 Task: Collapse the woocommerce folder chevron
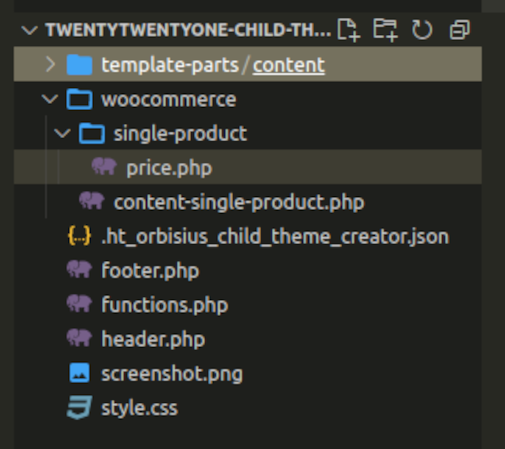pyautogui.click(x=50, y=99)
